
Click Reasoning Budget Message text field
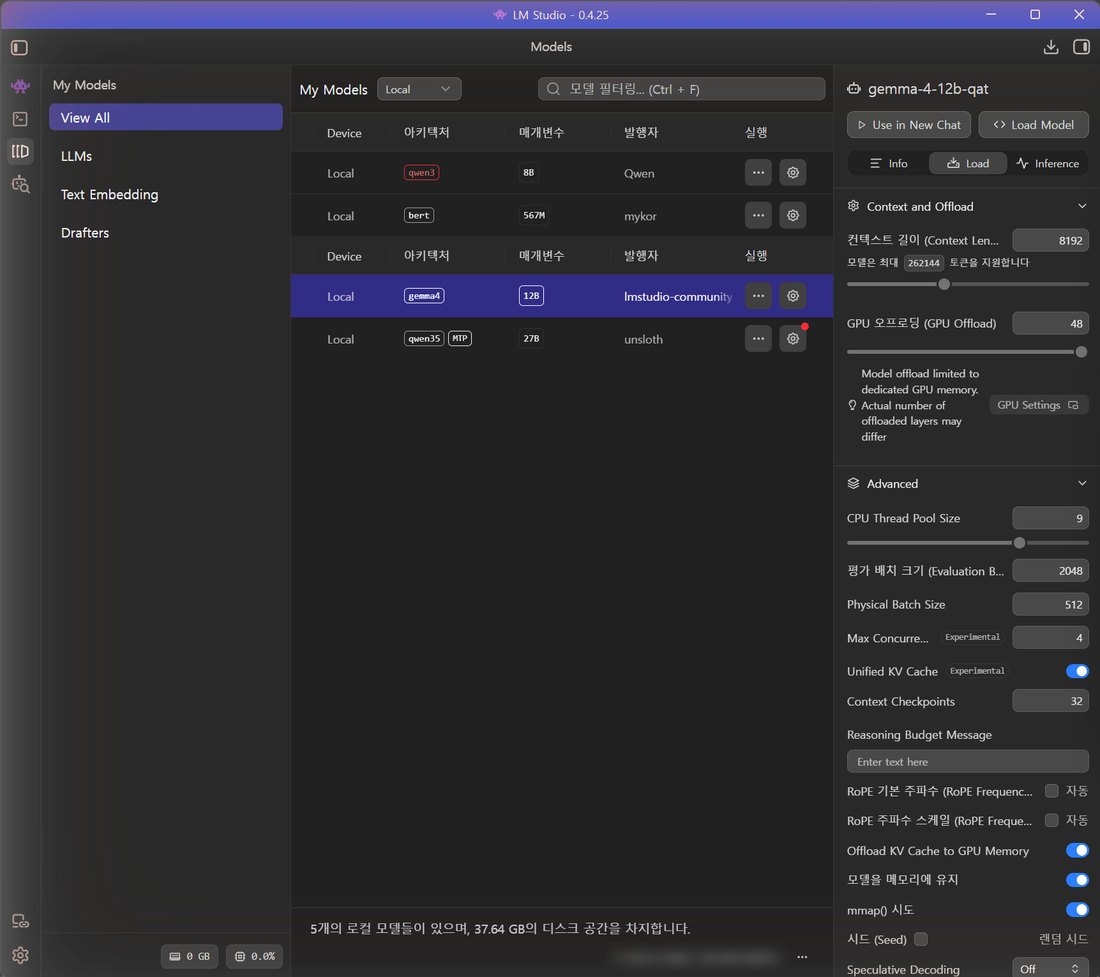click(967, 762)
